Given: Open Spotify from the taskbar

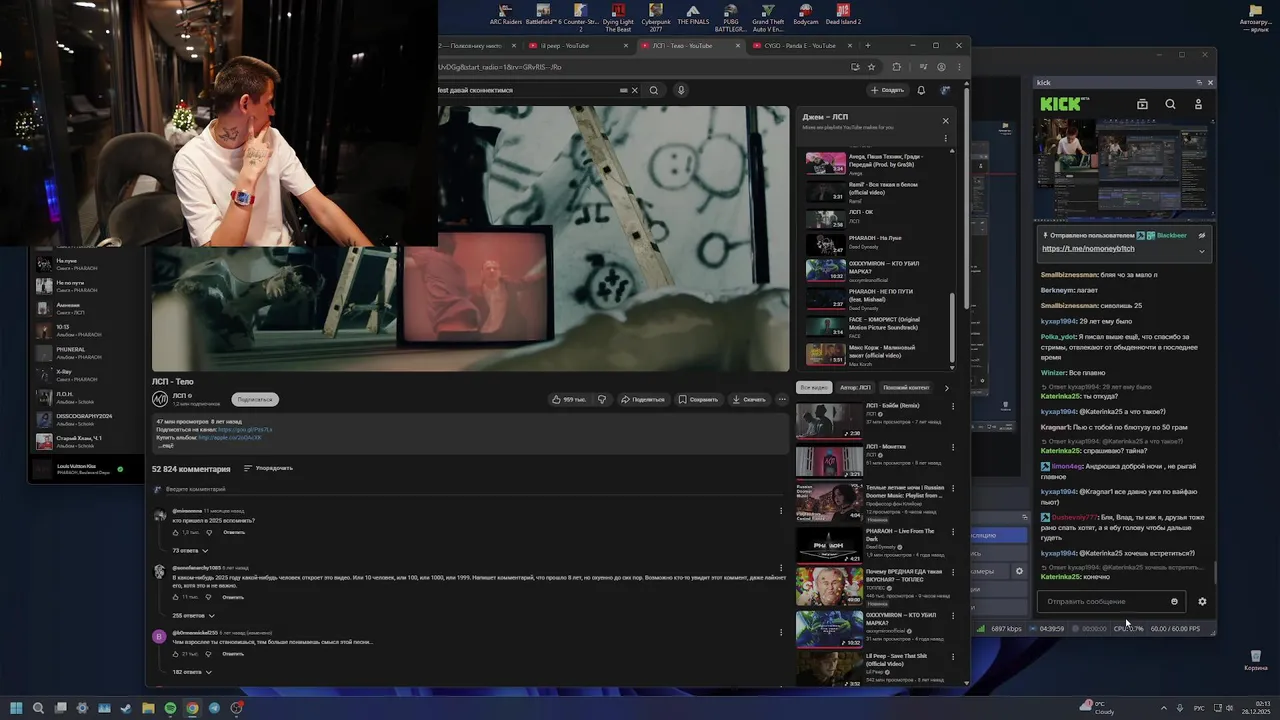Looking at the screenshot, I should pos(170,708).
